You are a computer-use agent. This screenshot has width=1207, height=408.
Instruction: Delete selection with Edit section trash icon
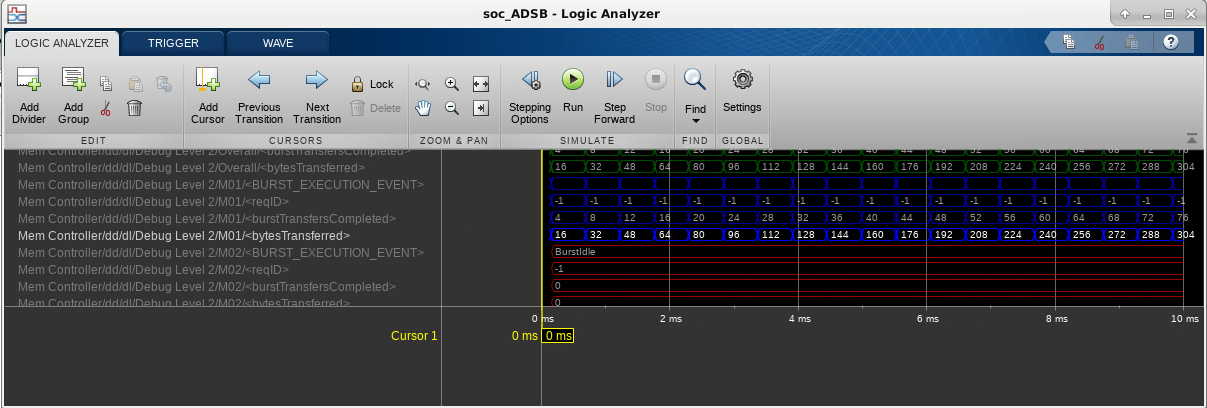(x=134, y=108)
